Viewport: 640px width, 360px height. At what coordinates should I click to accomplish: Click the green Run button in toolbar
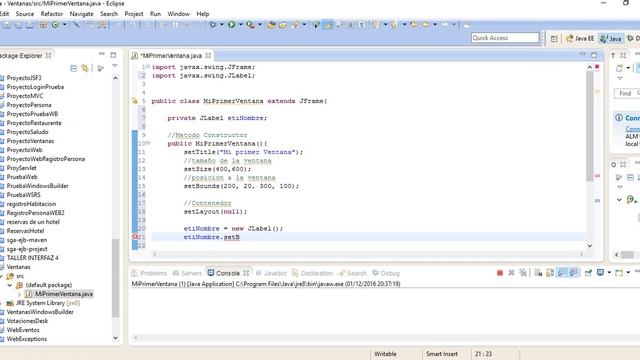tap(231, 25)
